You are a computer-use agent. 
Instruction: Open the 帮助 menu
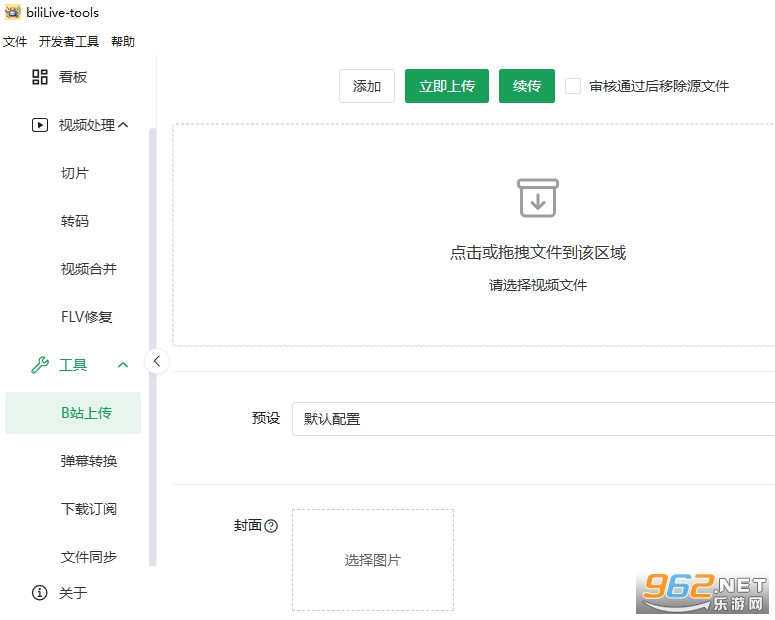click(123, 42)
